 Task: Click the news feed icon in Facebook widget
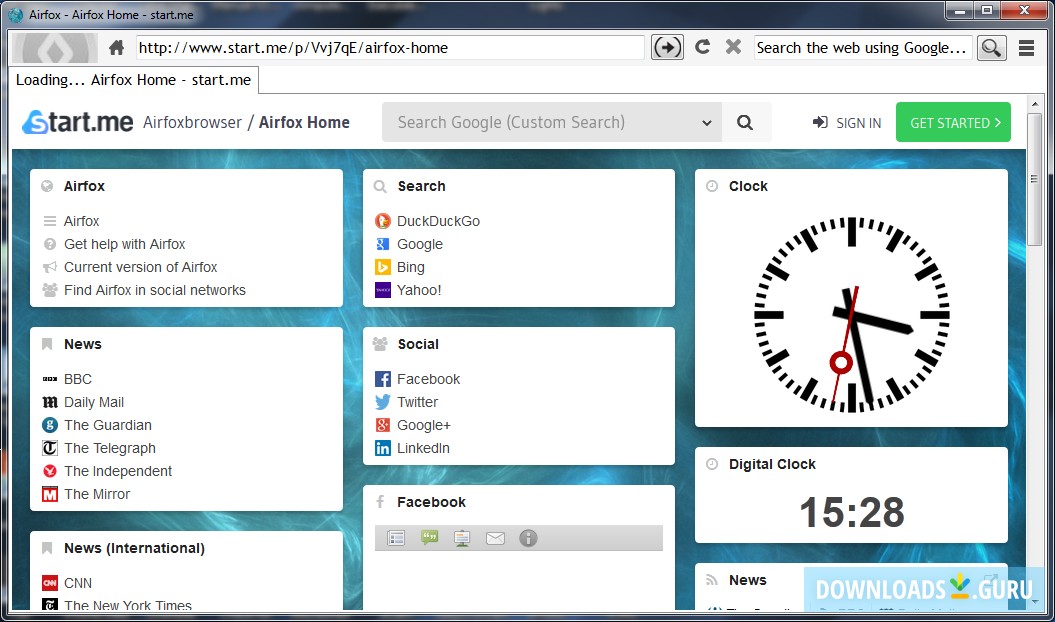[396, 538]
